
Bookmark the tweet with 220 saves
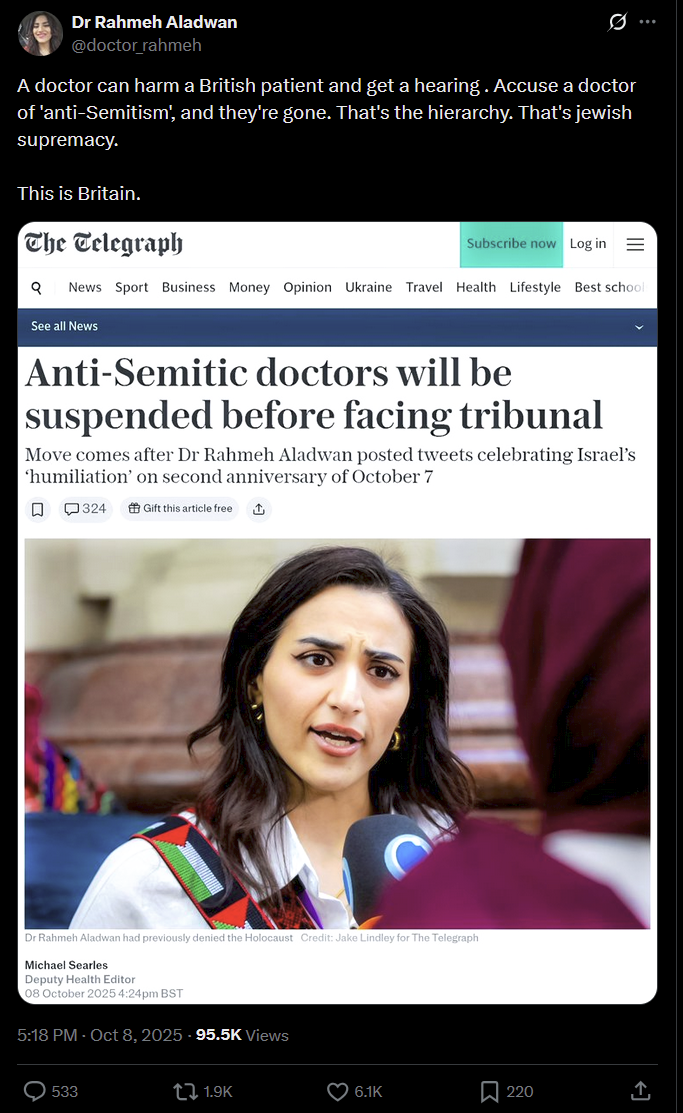489,1091
